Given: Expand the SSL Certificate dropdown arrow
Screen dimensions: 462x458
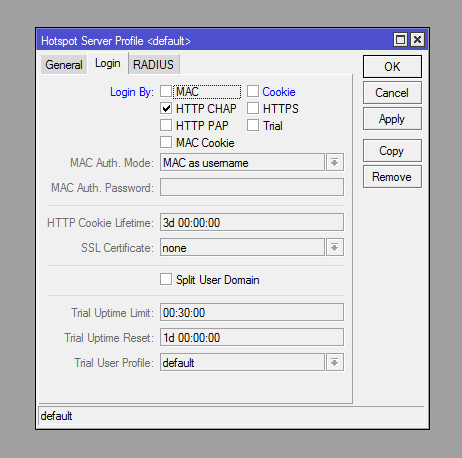Looking at the screenshot, I should 335,247.
